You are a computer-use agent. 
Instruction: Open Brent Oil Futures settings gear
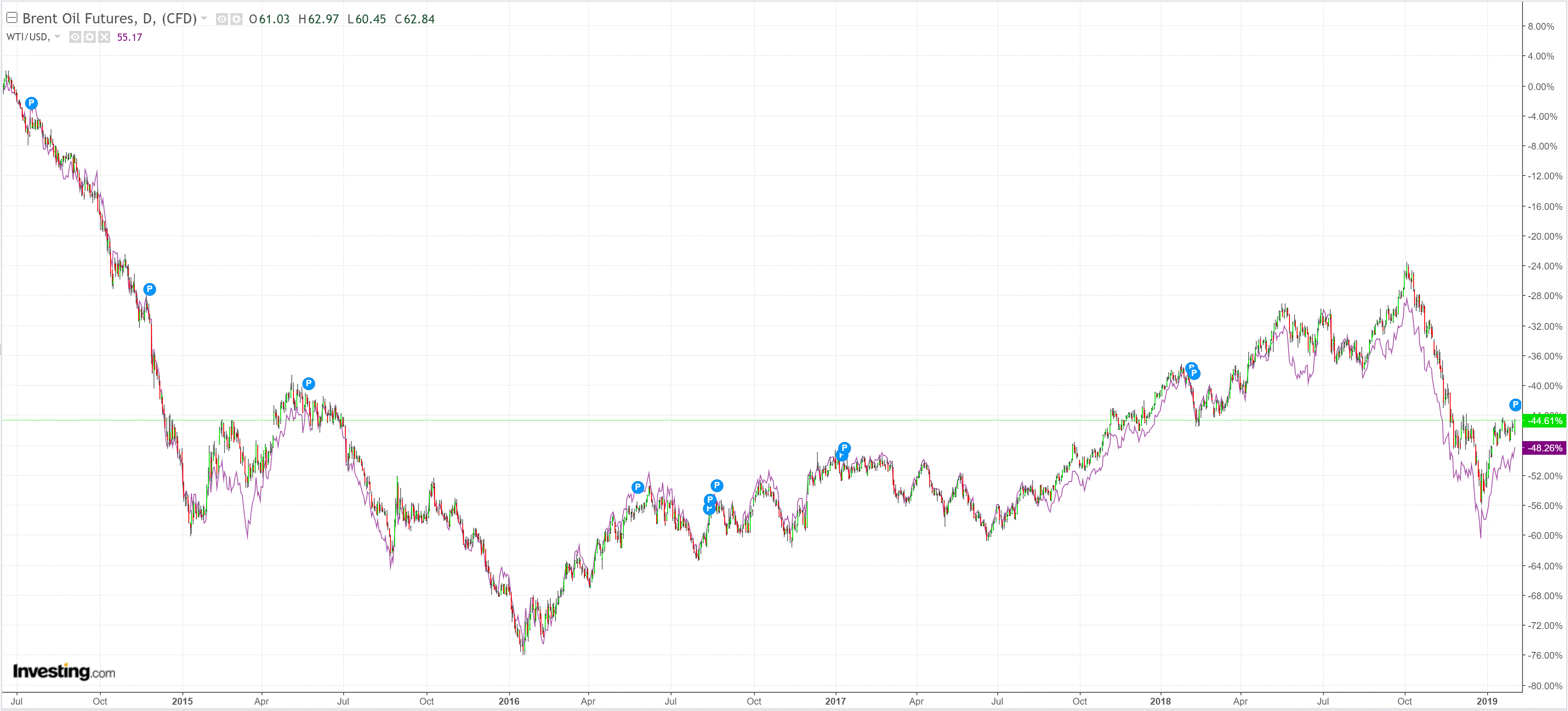[x=236, y=19]
